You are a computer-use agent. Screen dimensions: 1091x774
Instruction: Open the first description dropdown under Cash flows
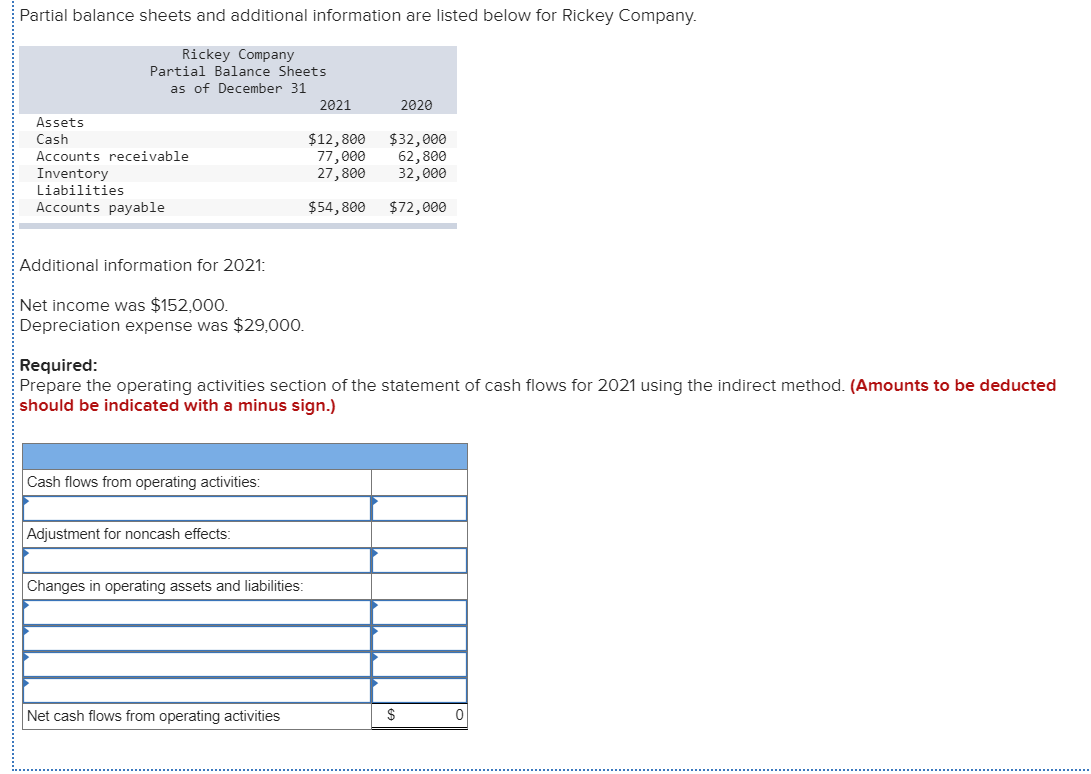(x=195, y=508)
